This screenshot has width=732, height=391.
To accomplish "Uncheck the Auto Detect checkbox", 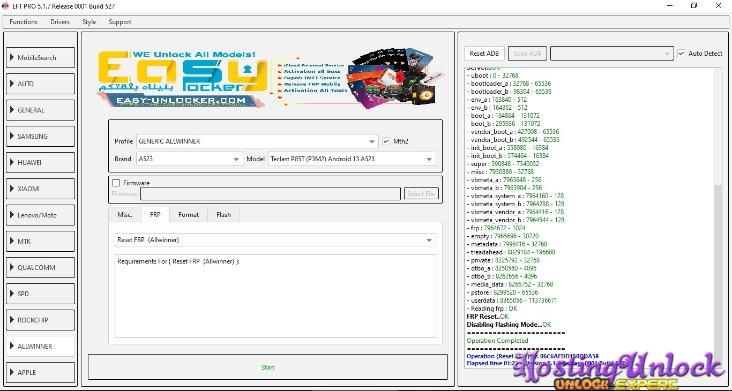I will pos(681,53).
